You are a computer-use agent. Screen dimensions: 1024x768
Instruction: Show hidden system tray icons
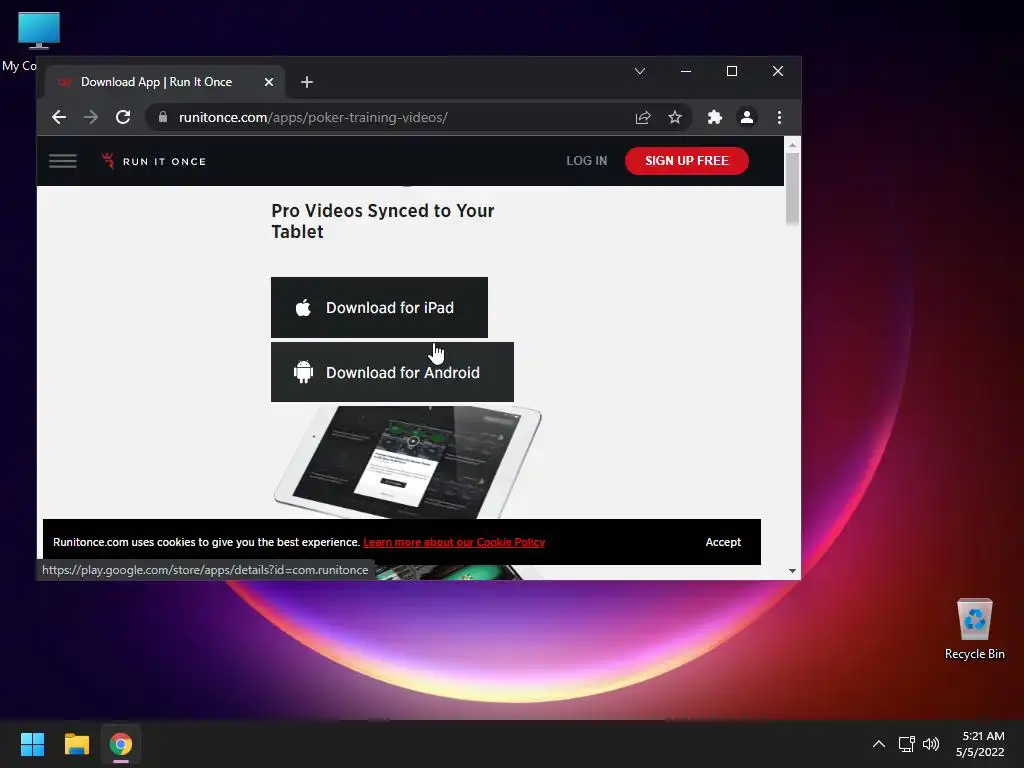tap(879, 744)
